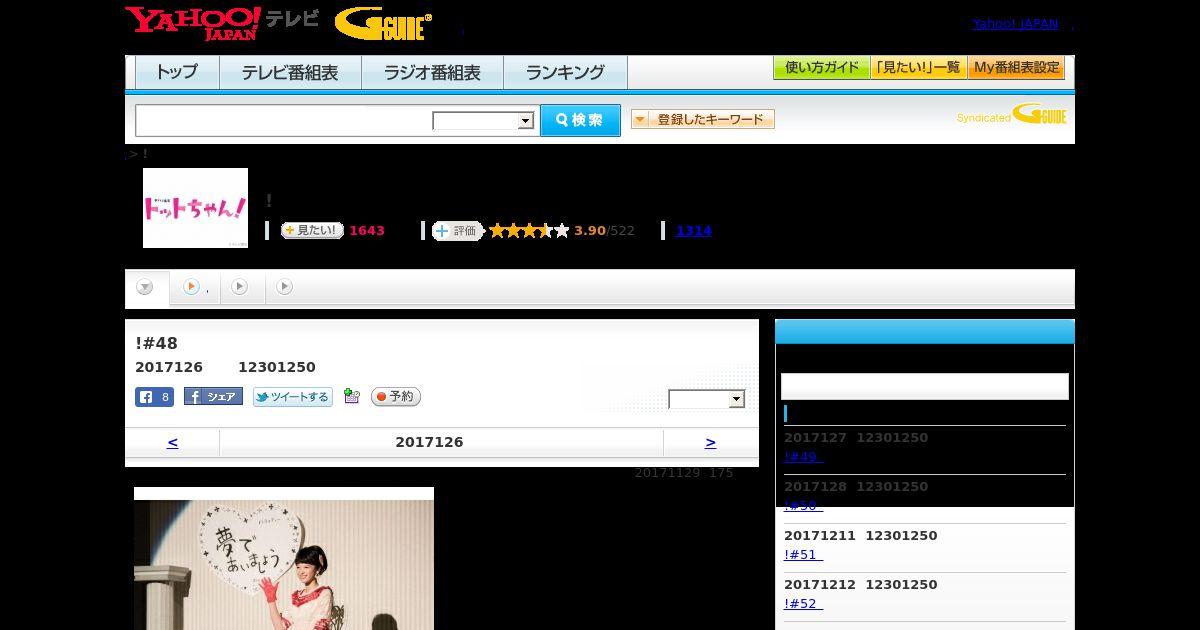Image resolution: width=1200 pixels, height=630 pixels.
Task: Click the white field in the right sidebar
Action: click(x=925, y=387)
